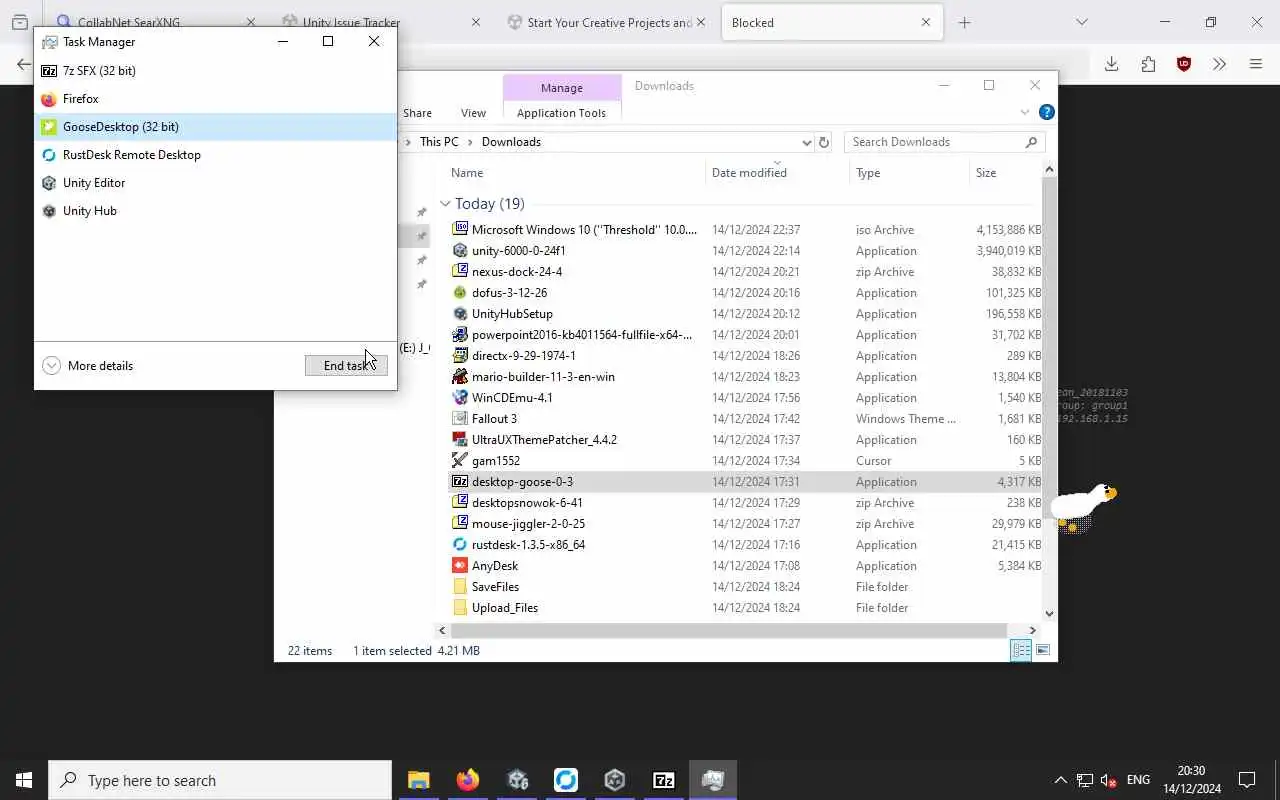Select 7z SFX (32 bit) process icon
1280x800 pixels.
(x=49, y=71)
